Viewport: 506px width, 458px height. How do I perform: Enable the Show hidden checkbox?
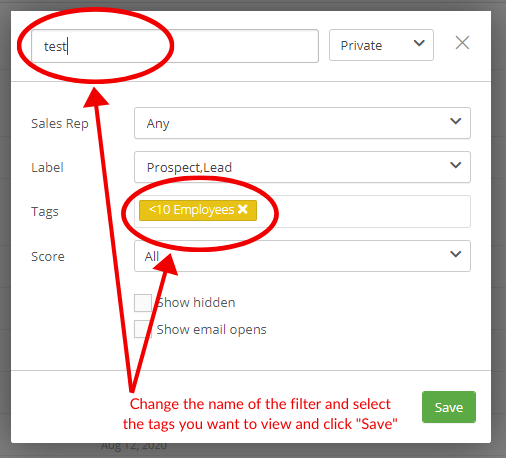[x=143, y=303]
